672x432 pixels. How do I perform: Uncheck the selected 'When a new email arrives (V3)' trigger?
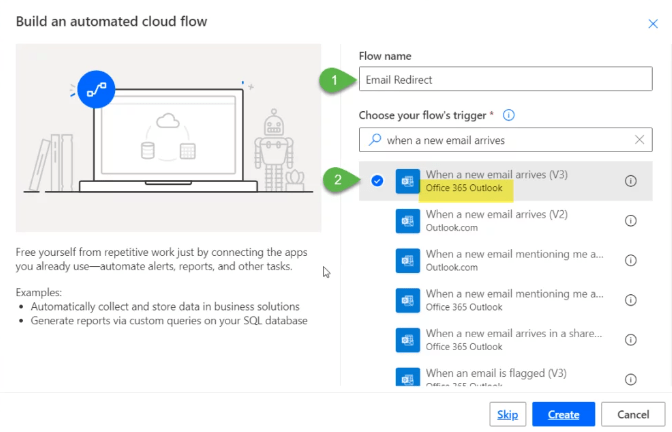coord(377,181)
